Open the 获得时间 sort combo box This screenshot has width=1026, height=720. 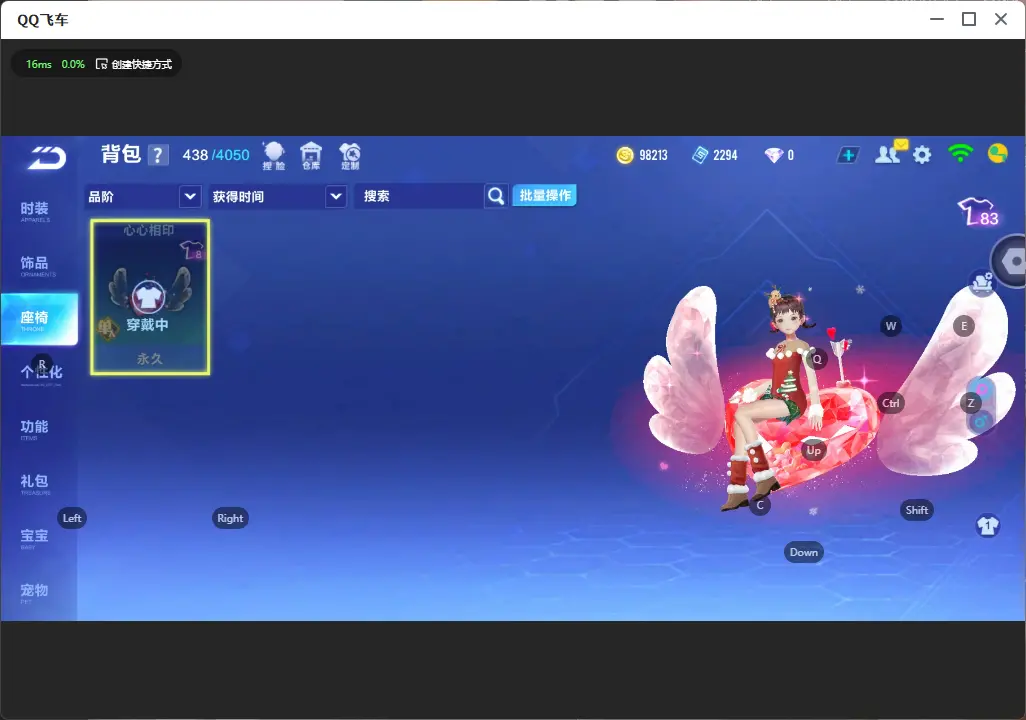[x=277, y=196]
